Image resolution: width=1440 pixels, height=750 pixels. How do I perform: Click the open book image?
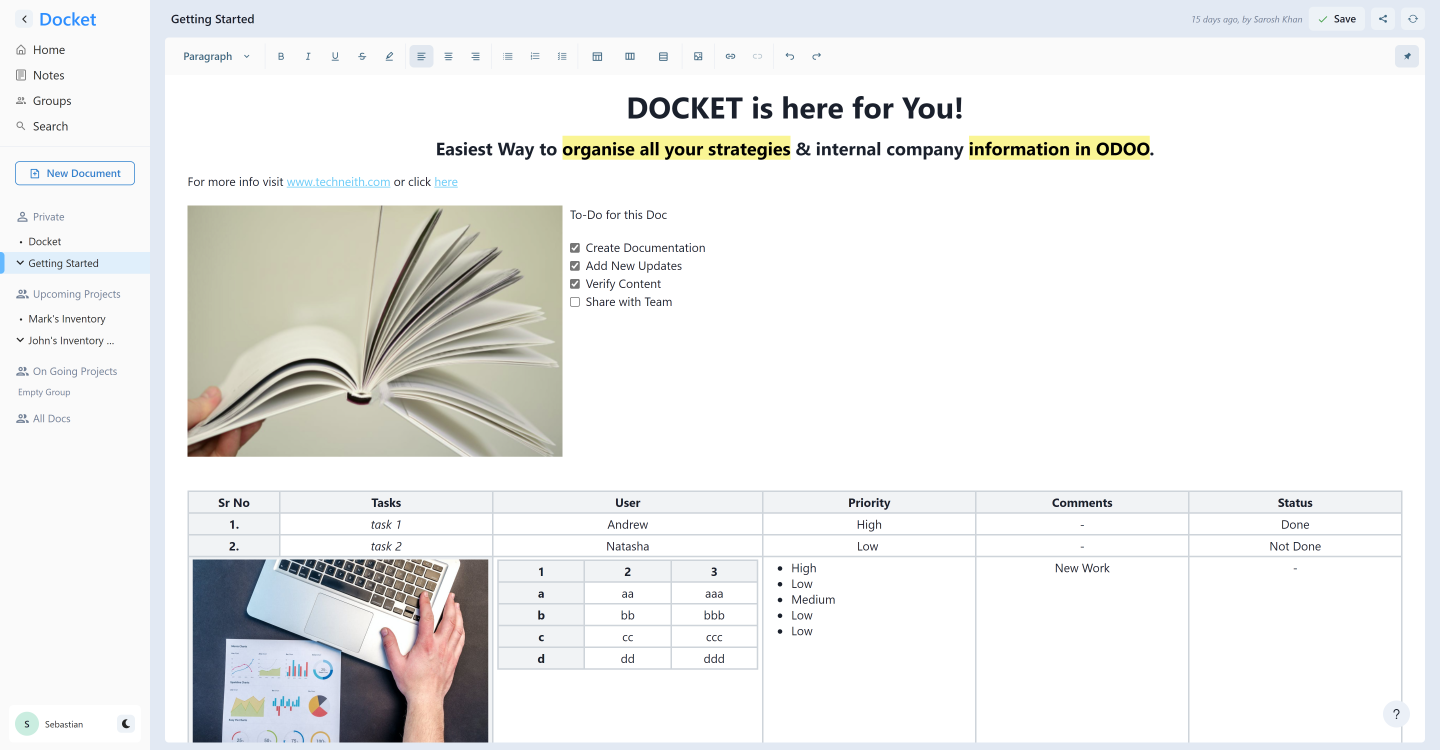coord(375,331)
